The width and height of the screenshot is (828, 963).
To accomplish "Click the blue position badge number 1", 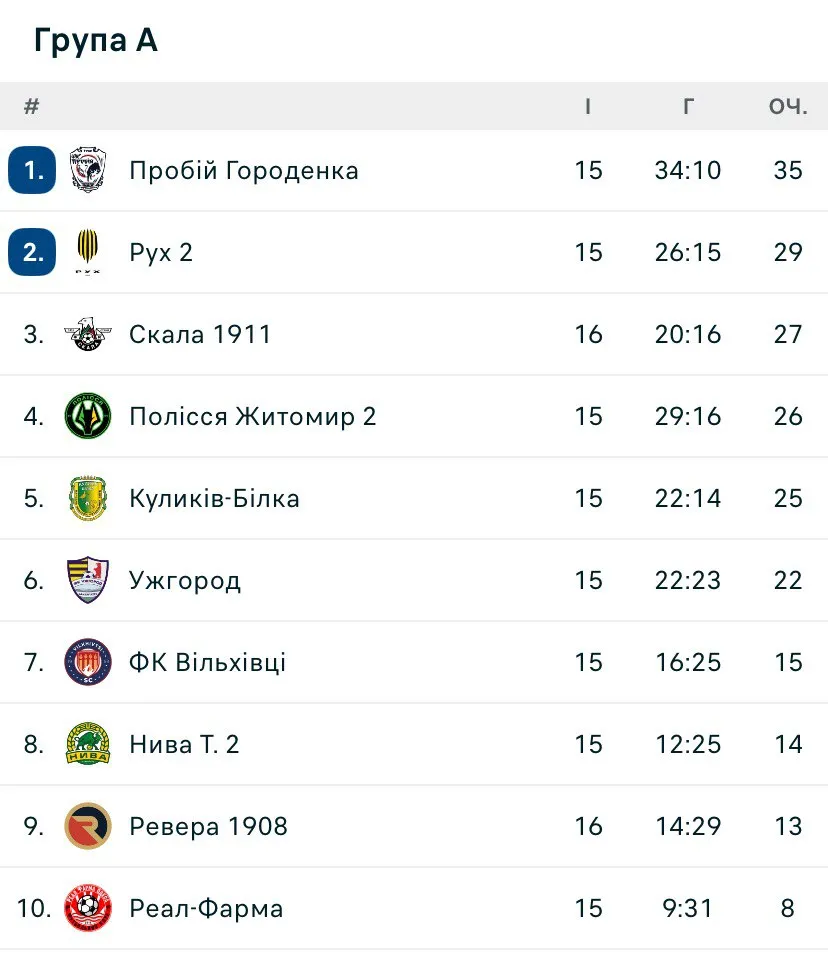I will [x=32, y=170].
